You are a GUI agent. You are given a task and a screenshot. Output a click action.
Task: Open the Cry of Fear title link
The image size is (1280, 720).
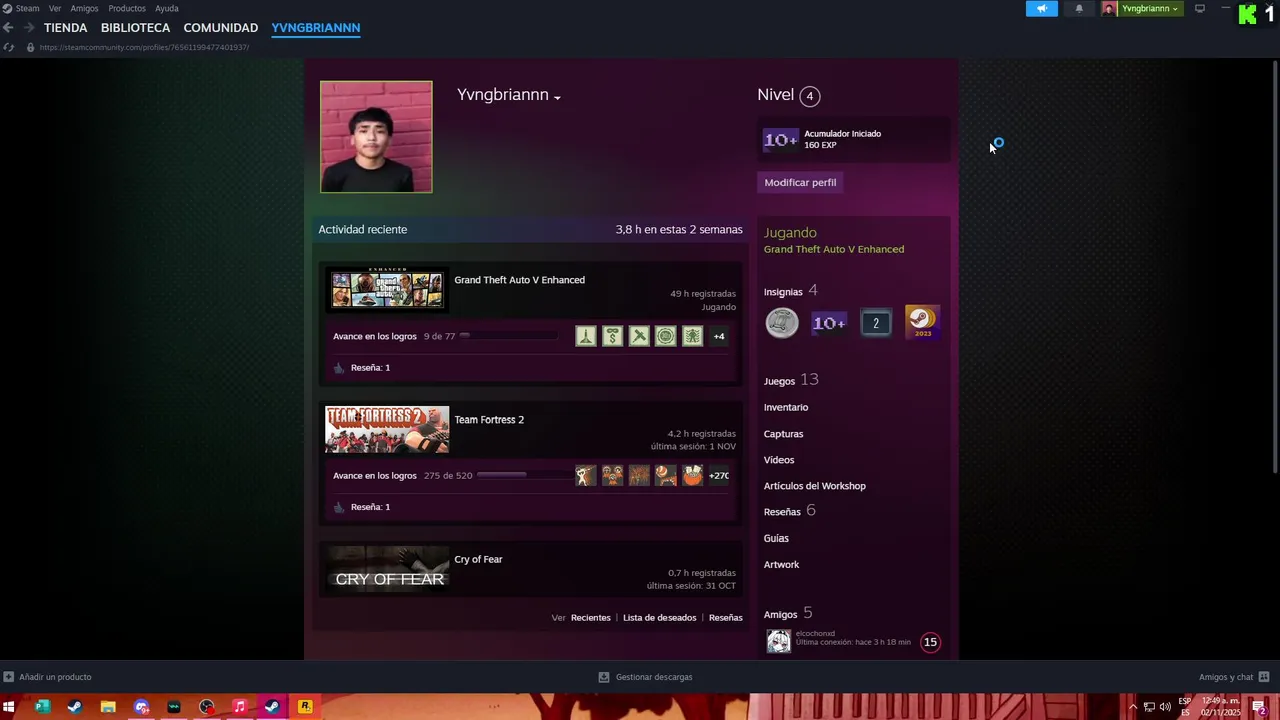[x=478, y=559]
